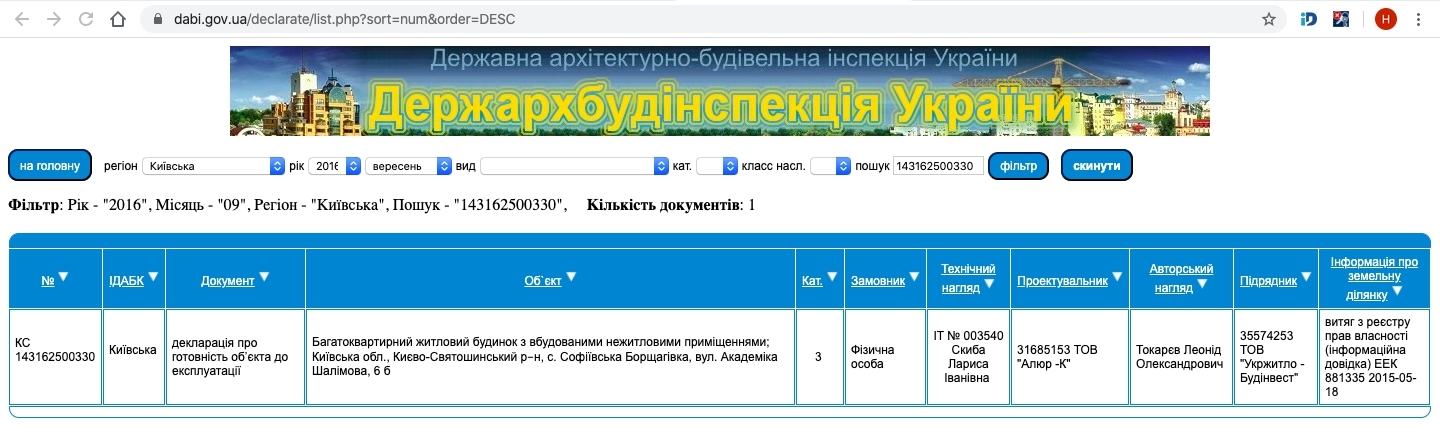The height and width of the screenshot is (435, 1440).
Task: Click the ІДАБК header link
Action: 126,281
